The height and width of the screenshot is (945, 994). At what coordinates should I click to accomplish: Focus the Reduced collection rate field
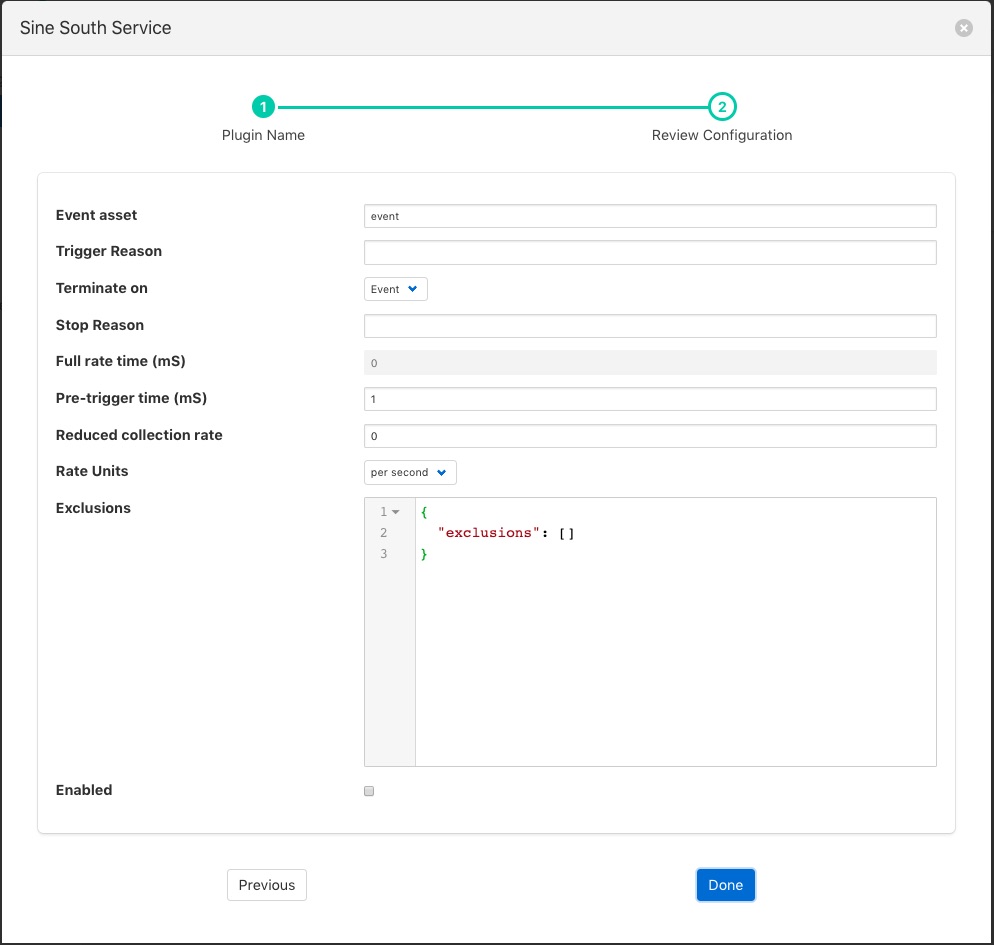coord(650,436)
